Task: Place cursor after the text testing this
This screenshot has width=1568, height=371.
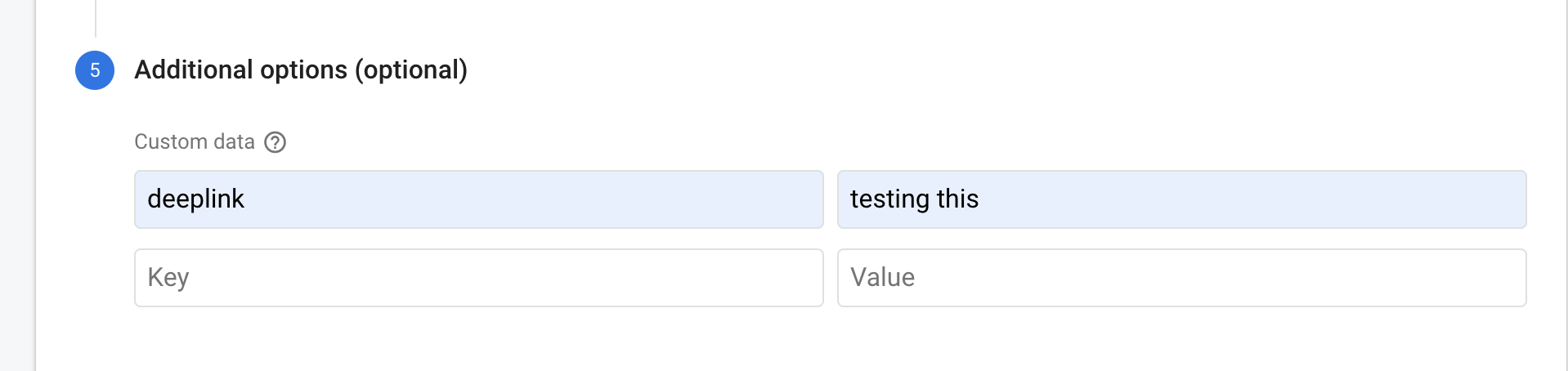Action: [980, 199]
